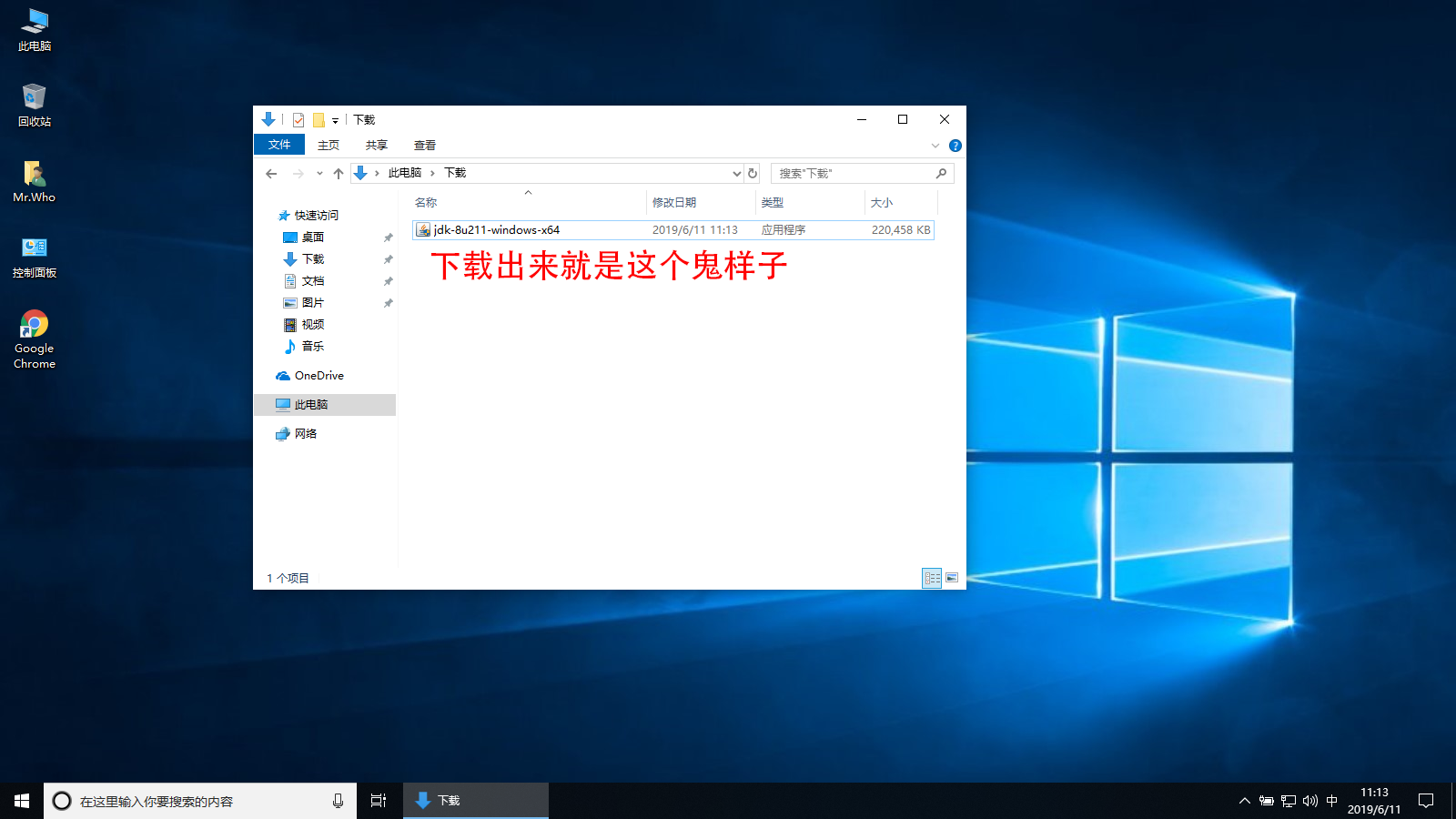Open the Customize Quick Access Toolbar dropdown
Viewport: 1456px width, 819px height.
click(335, 120)
